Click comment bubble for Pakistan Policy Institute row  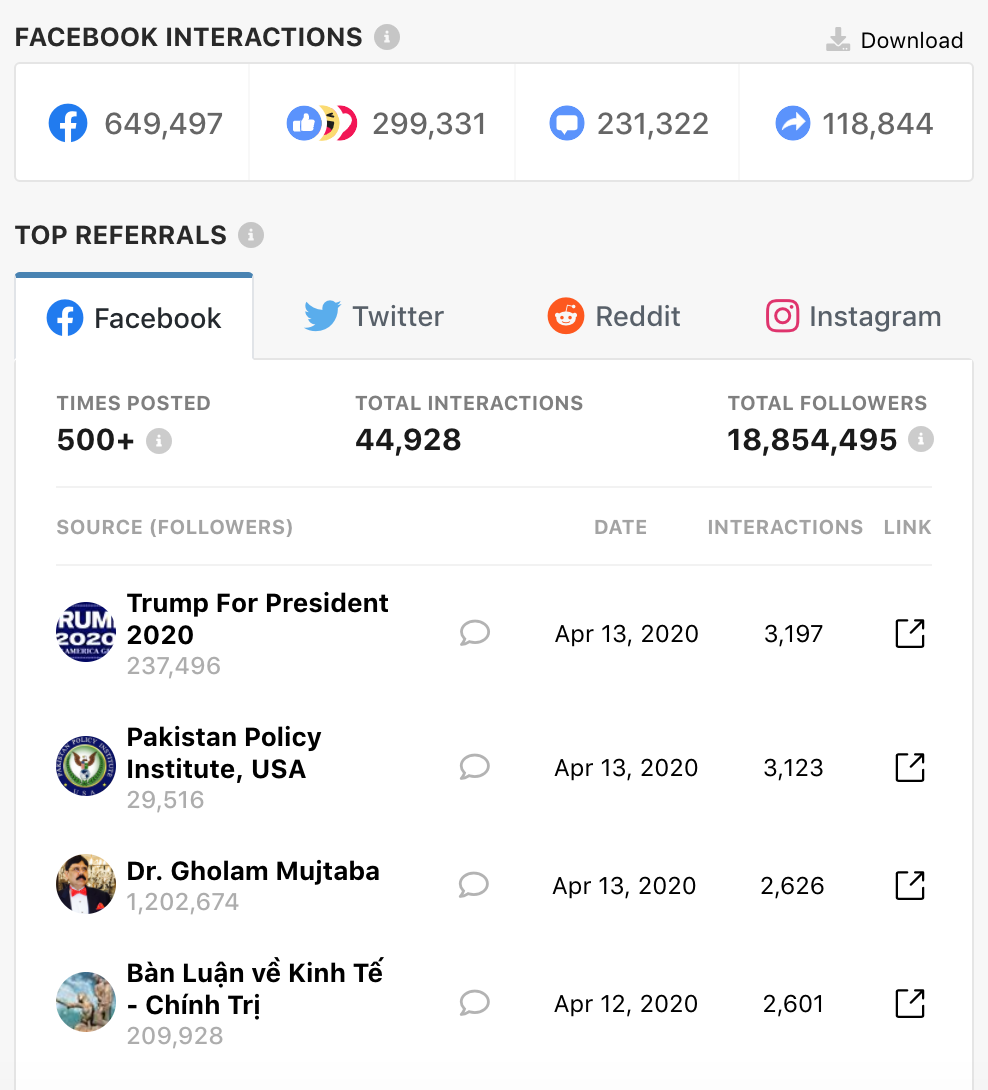(474, 767)
